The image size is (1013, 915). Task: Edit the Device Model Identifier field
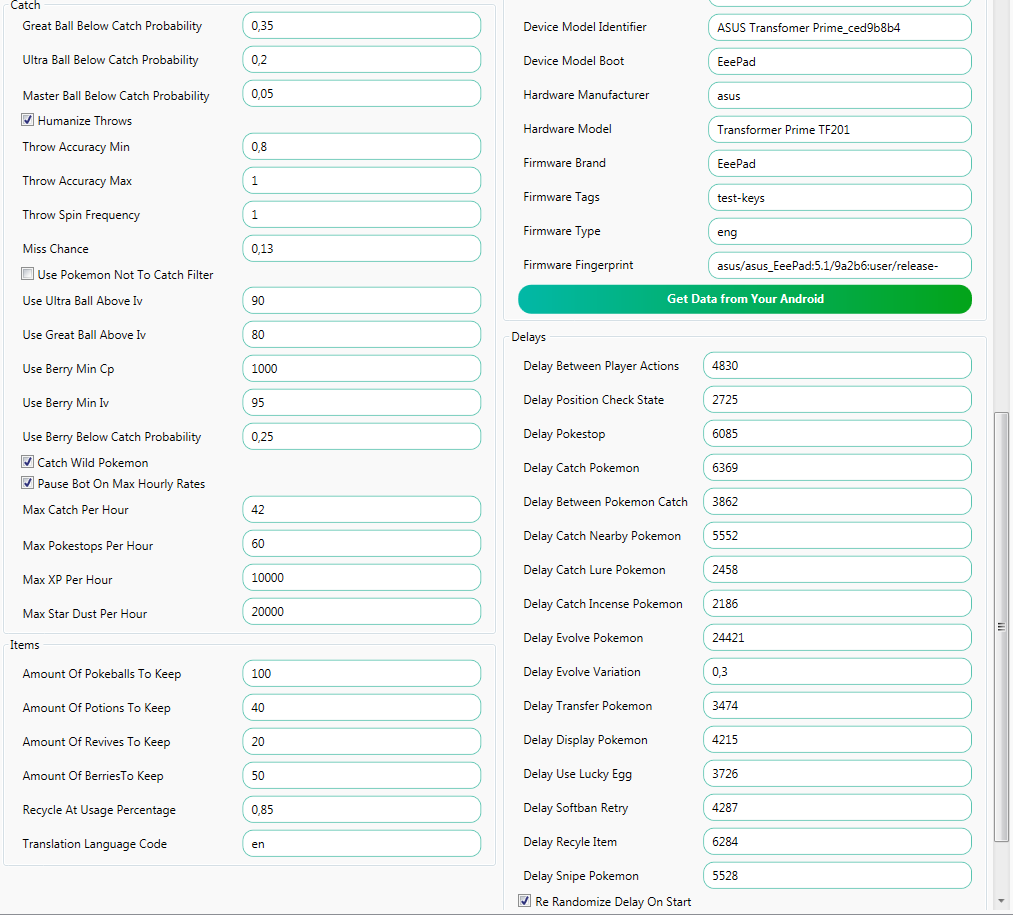pyautogui.click(x=840, y=28)
